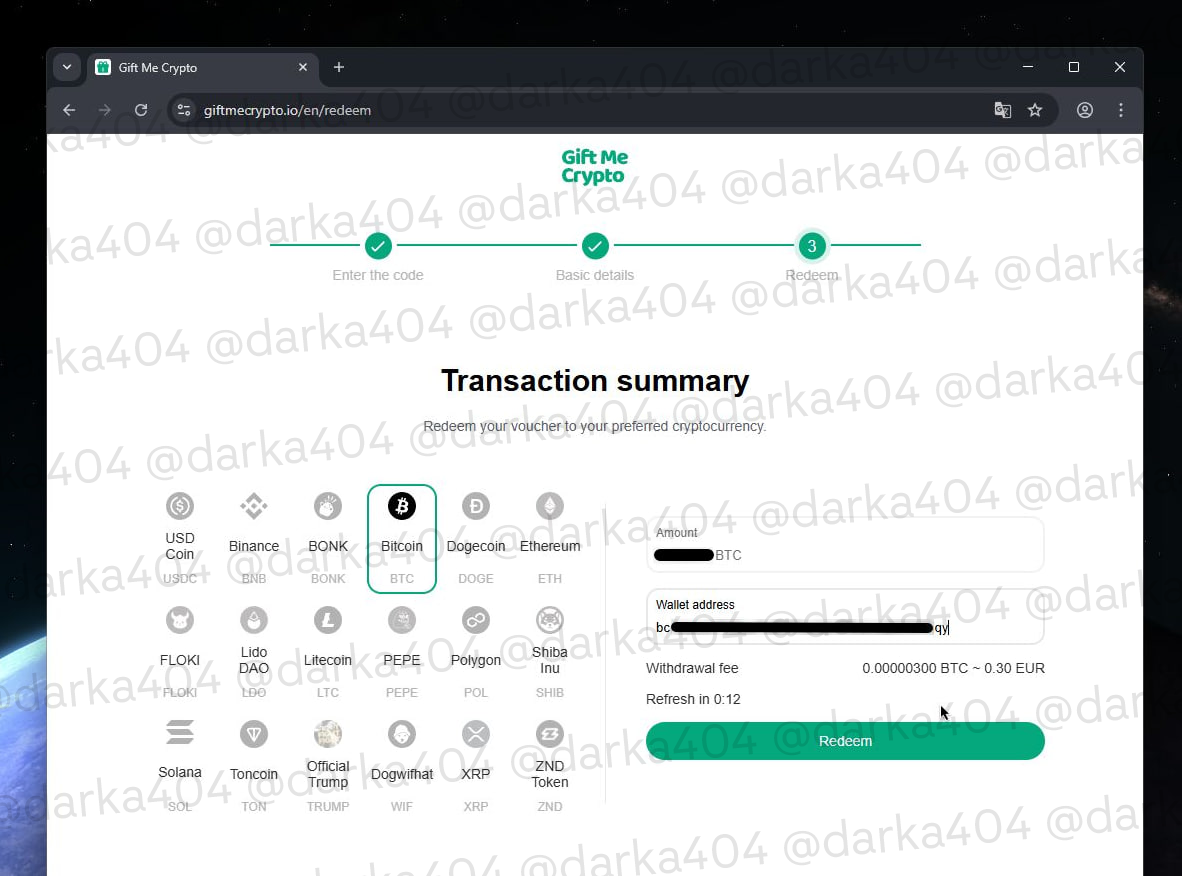
Task: Choose Polygon POL coin
Action: tap(476, 652)
